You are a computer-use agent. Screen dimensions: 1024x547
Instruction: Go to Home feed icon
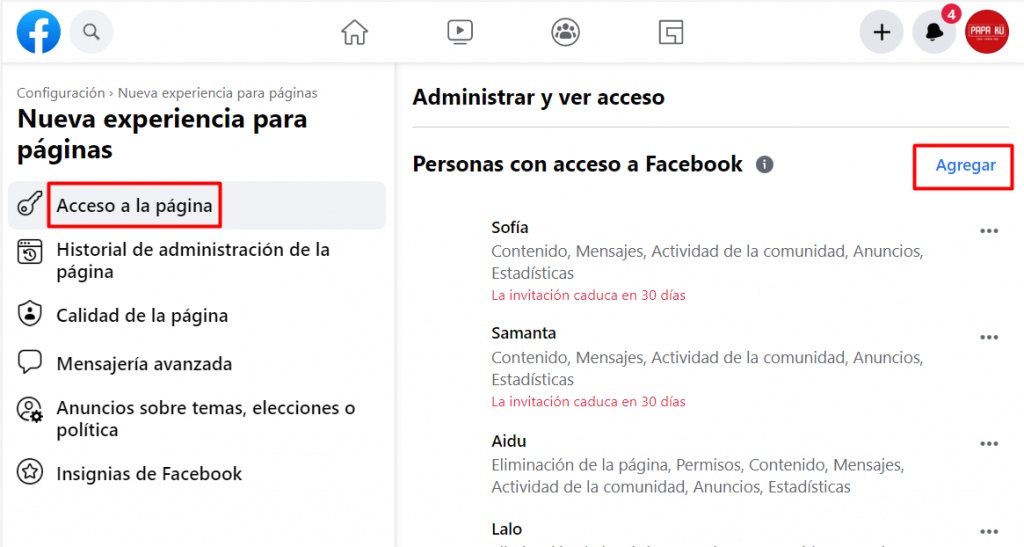coord(354,32)
